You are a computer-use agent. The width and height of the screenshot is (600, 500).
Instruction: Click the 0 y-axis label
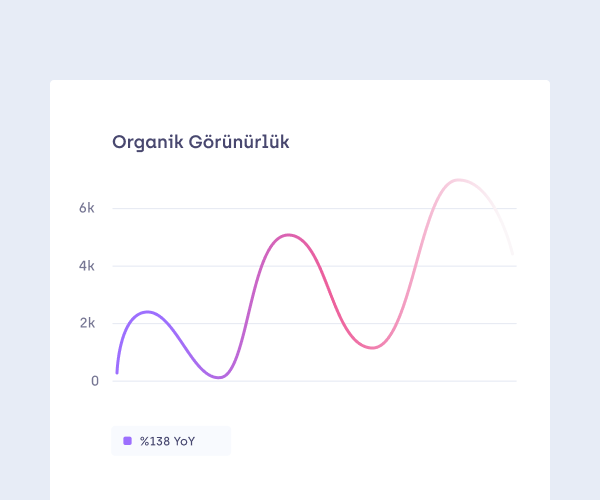pos(95,381)
